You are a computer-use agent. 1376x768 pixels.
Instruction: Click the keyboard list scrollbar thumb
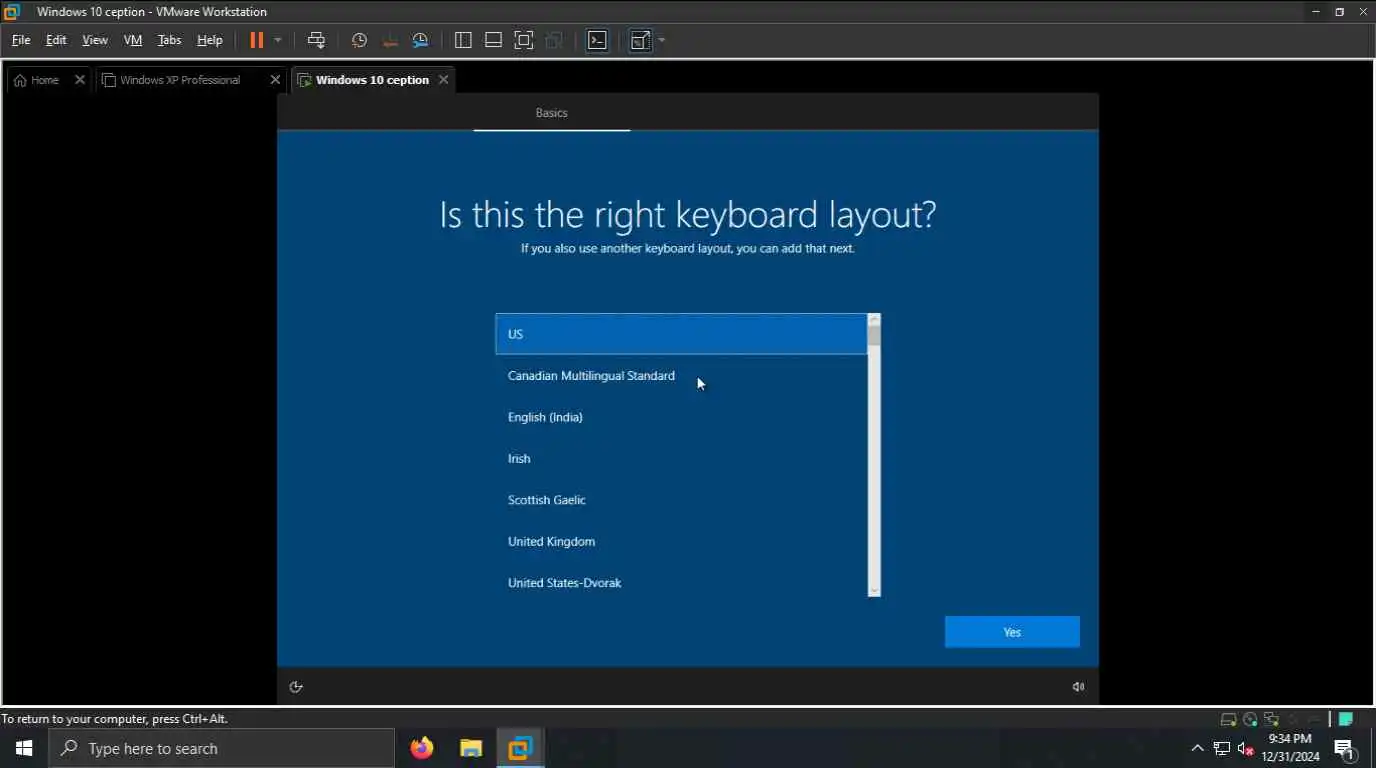874,335
